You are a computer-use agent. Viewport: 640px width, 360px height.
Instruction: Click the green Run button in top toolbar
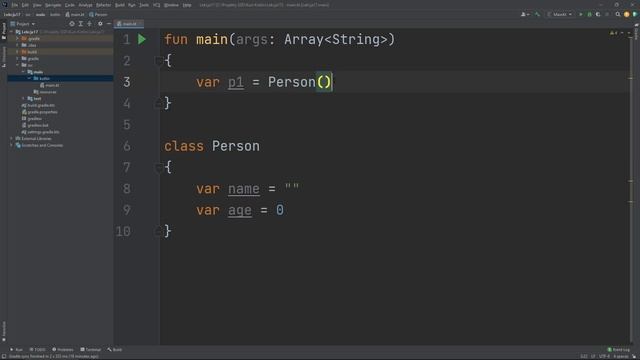point(581,14)
